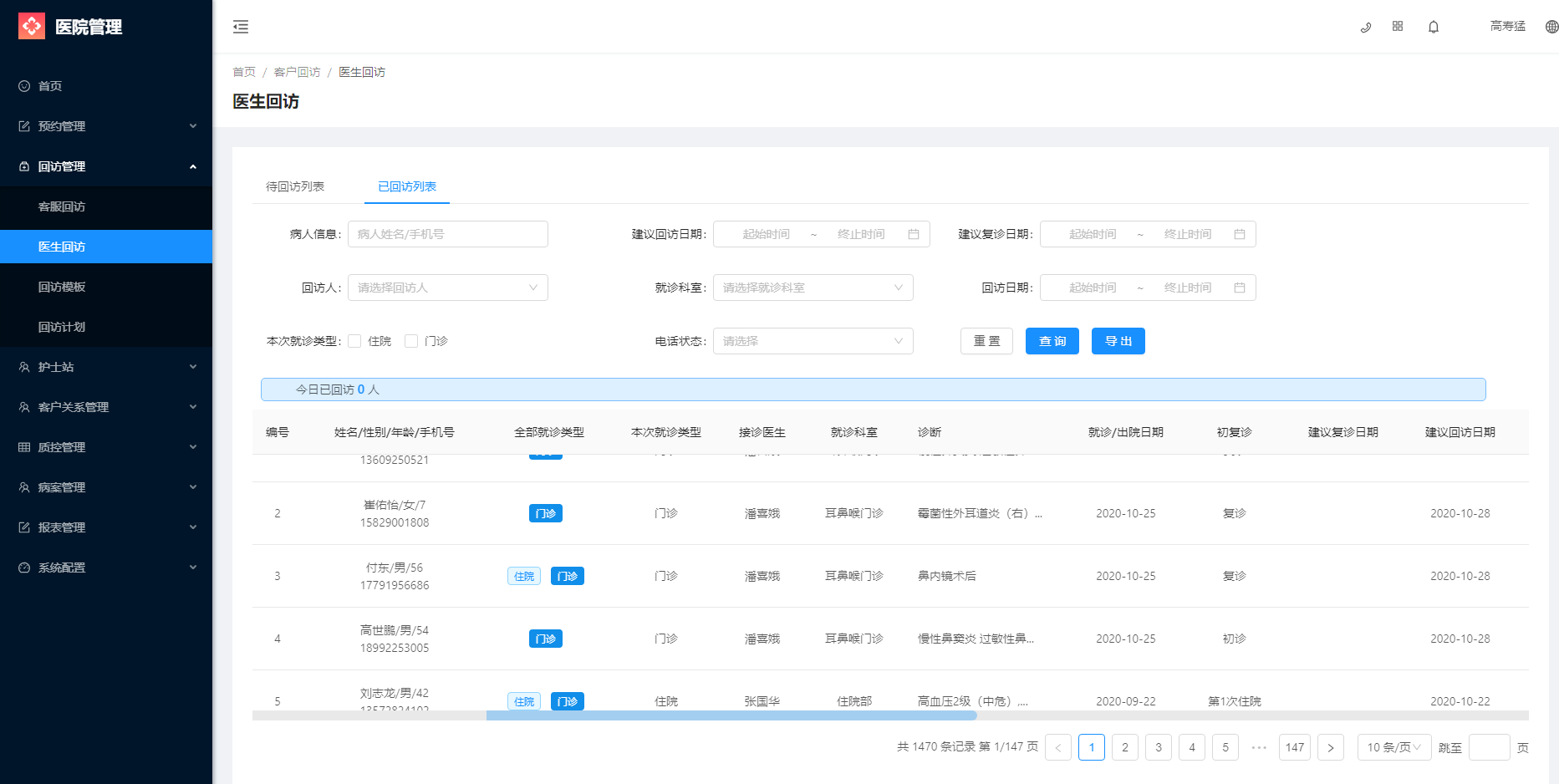
Task: Click the 查询 button
Action: click(1052, 341)
